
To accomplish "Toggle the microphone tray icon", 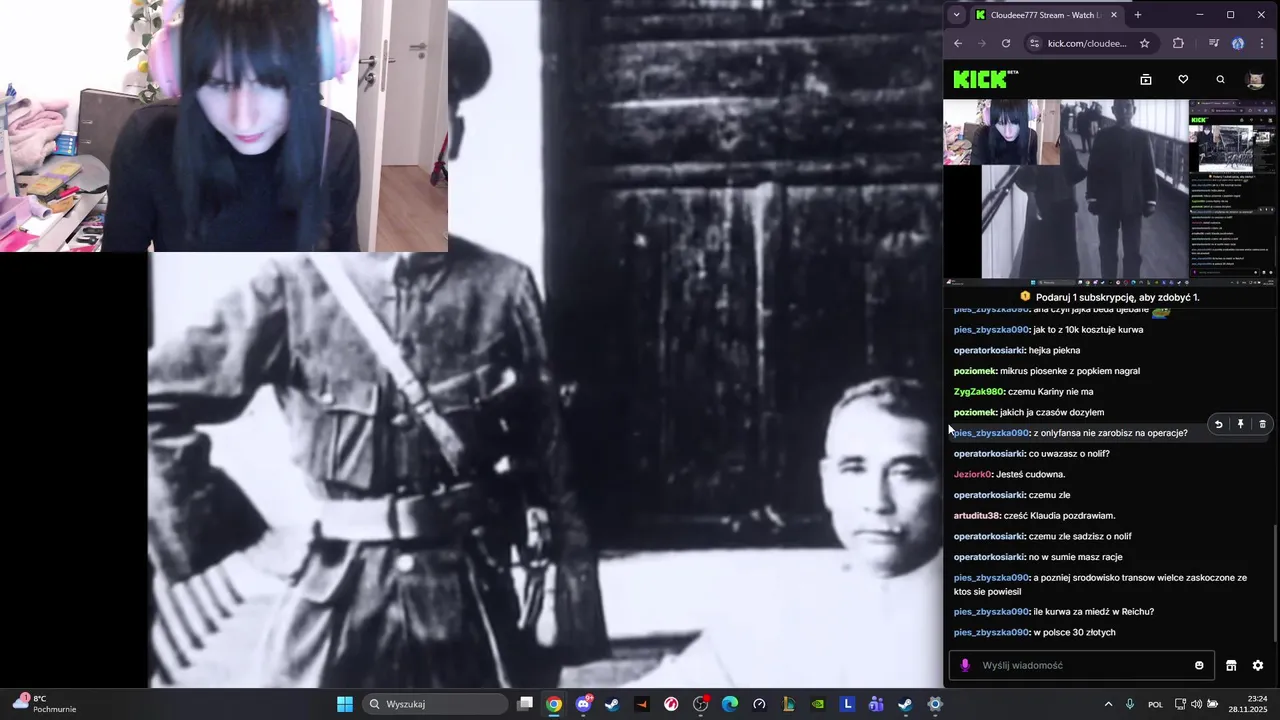I will tap(1130, 704).
